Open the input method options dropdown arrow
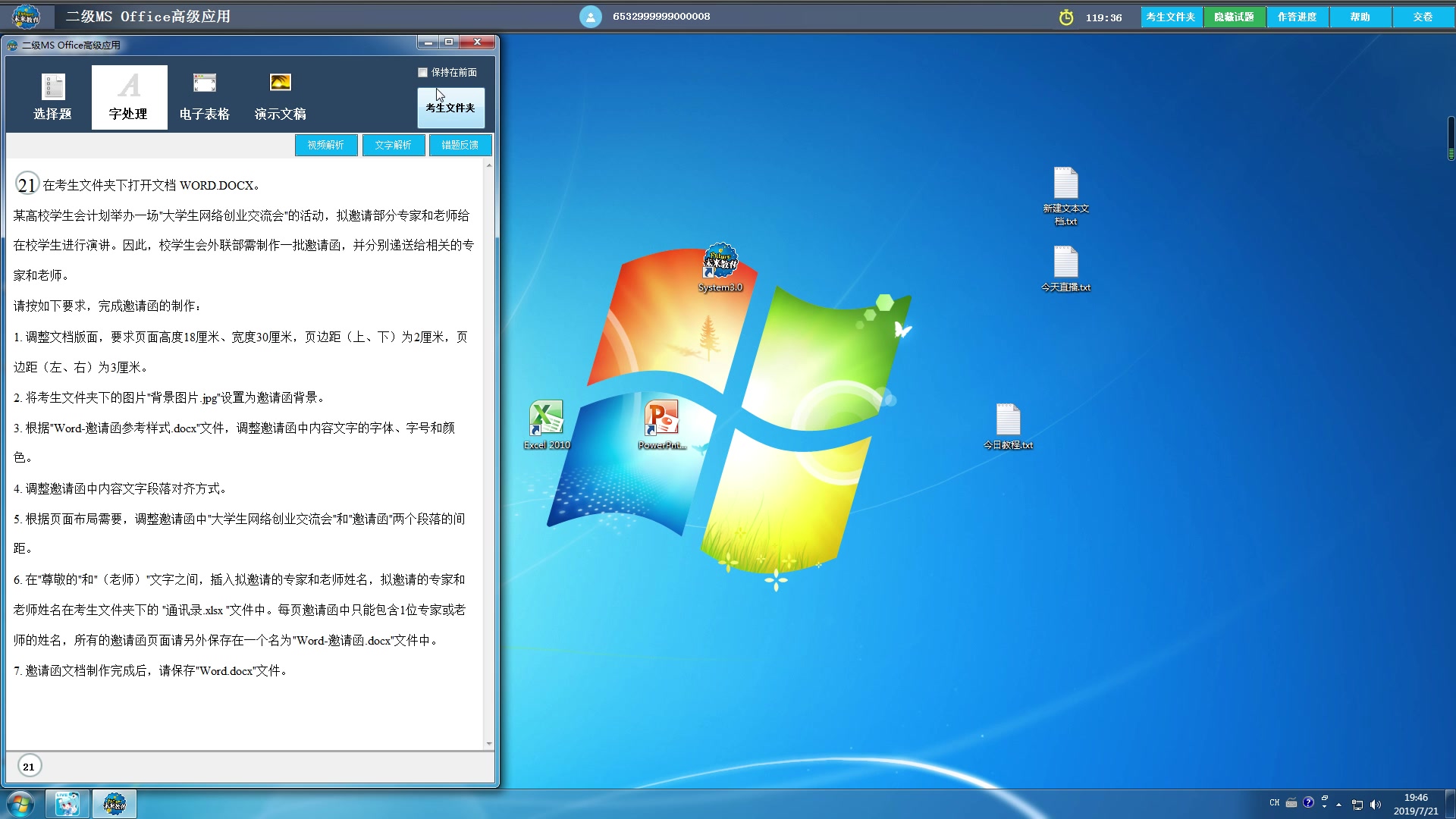Viewport: 1456px width, 819px height. (x=1325, y=806)
